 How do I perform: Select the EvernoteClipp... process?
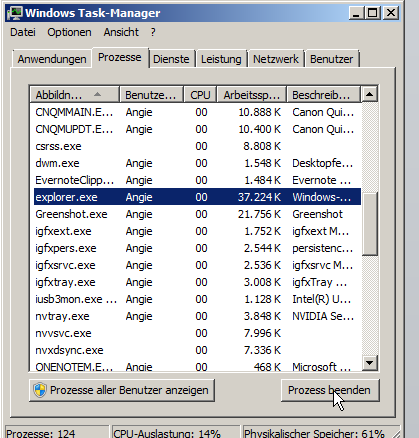click(197, 180)
